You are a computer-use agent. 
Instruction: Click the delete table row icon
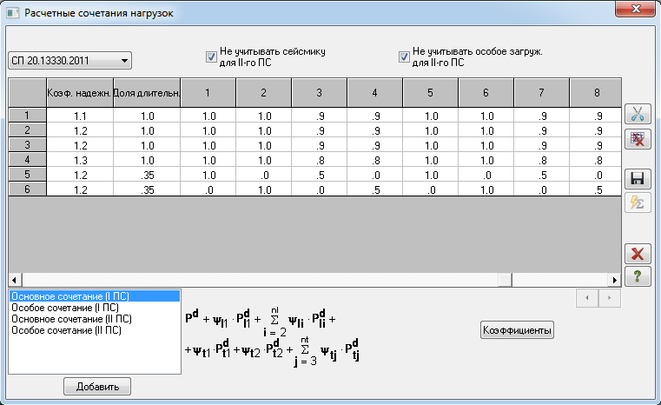(x=637, y=139)
